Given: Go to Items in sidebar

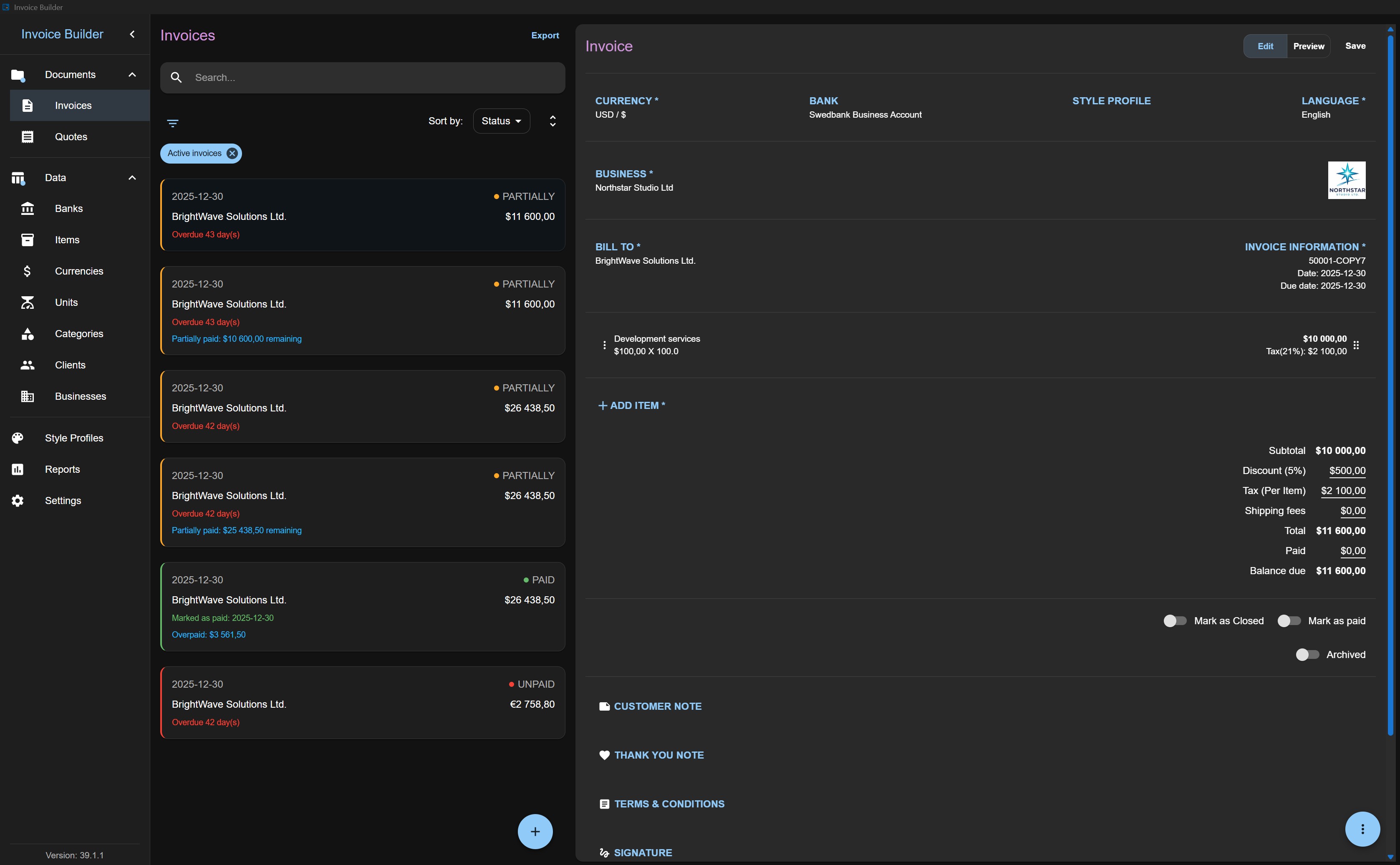Looking at the screenshot, I should [80, 240].
